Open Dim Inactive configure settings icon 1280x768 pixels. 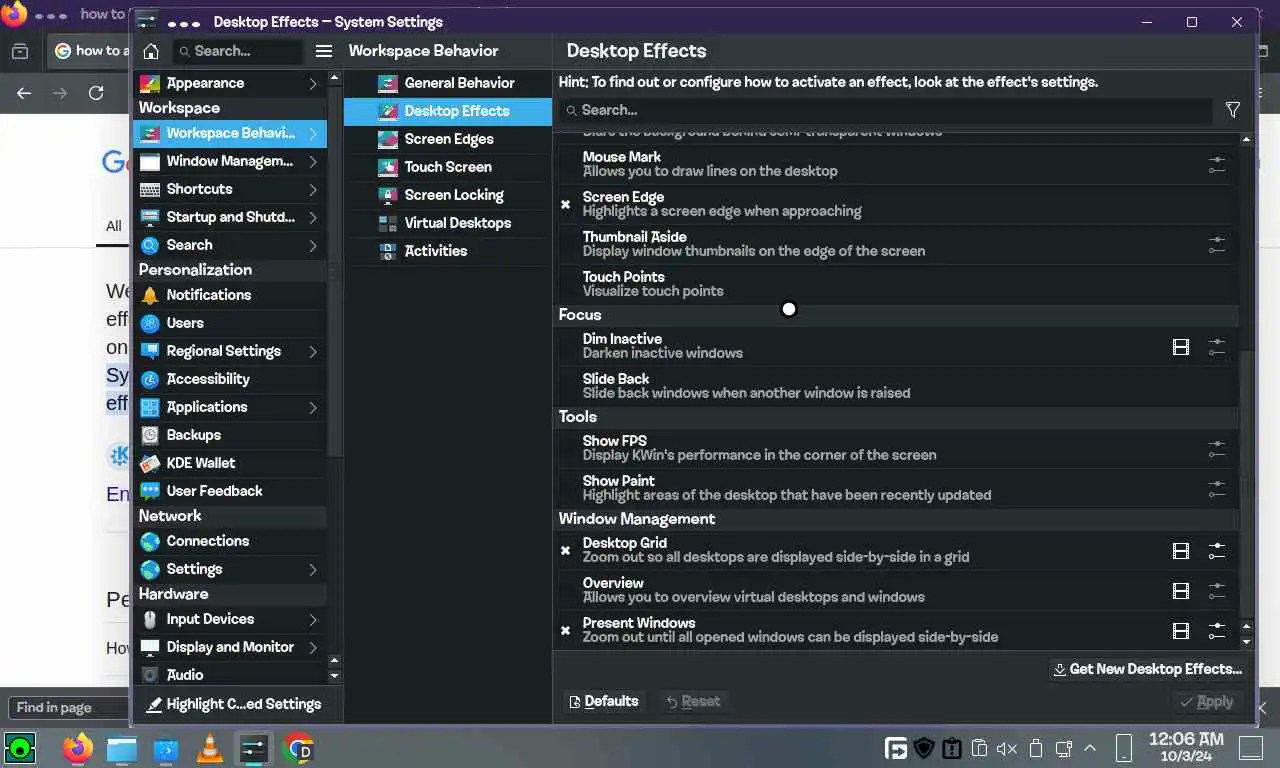(1216, 347)
